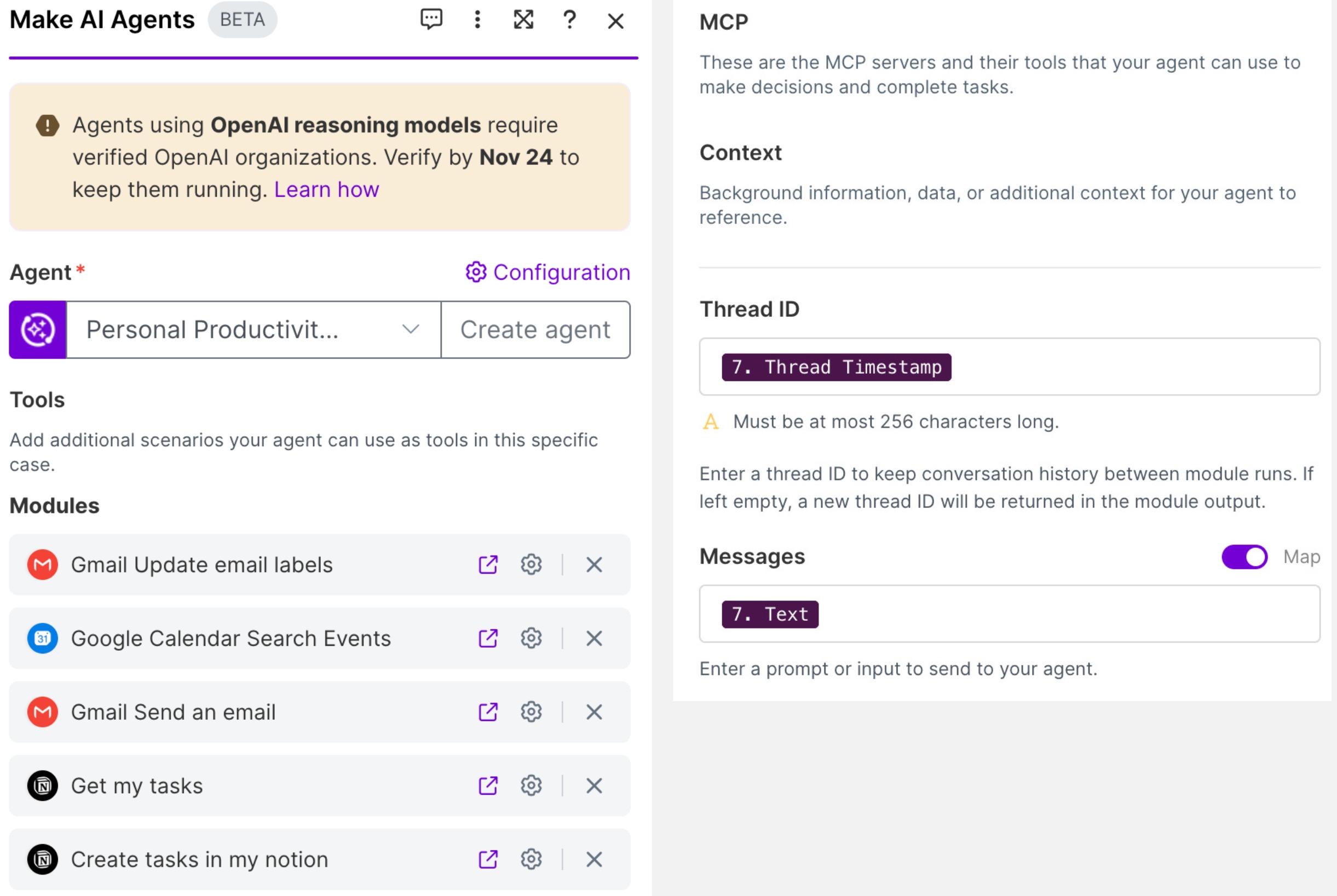1337x896 pixels.
Task: Click the Notion icon beside Get my tasks
Action: pos(43,786)
